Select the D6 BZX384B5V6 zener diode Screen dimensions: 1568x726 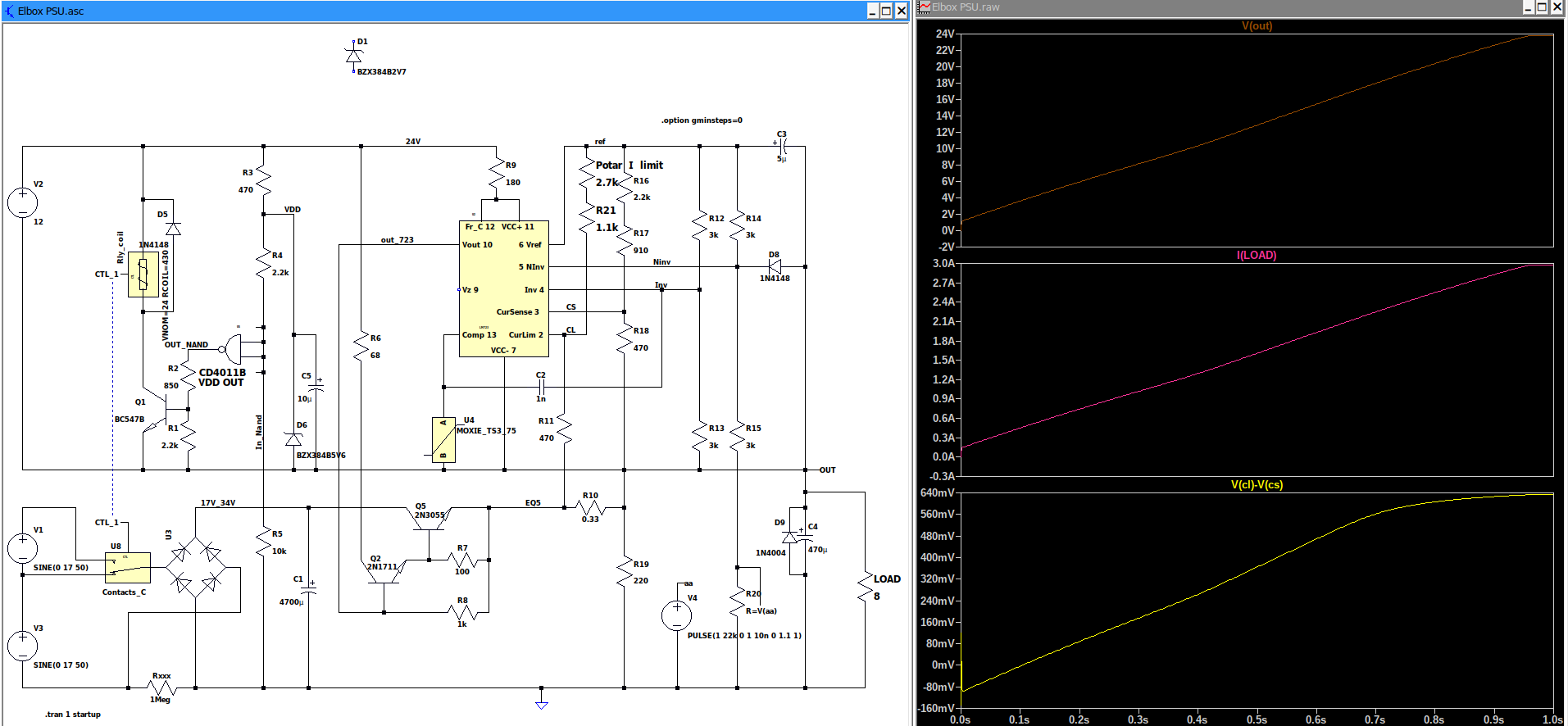(x=293, y=439)
